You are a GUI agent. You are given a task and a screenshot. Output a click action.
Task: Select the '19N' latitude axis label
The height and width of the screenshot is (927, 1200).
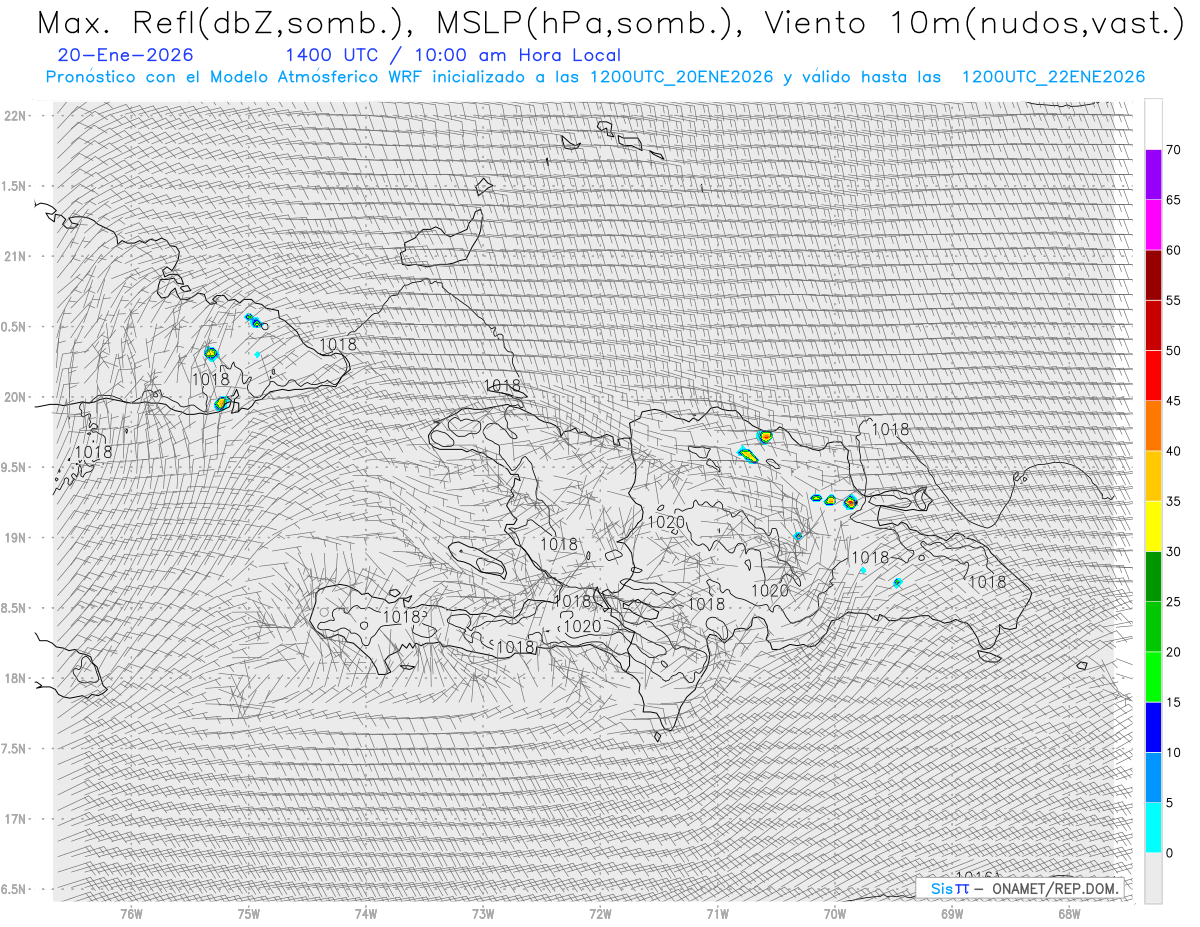[x=15, y=538]
